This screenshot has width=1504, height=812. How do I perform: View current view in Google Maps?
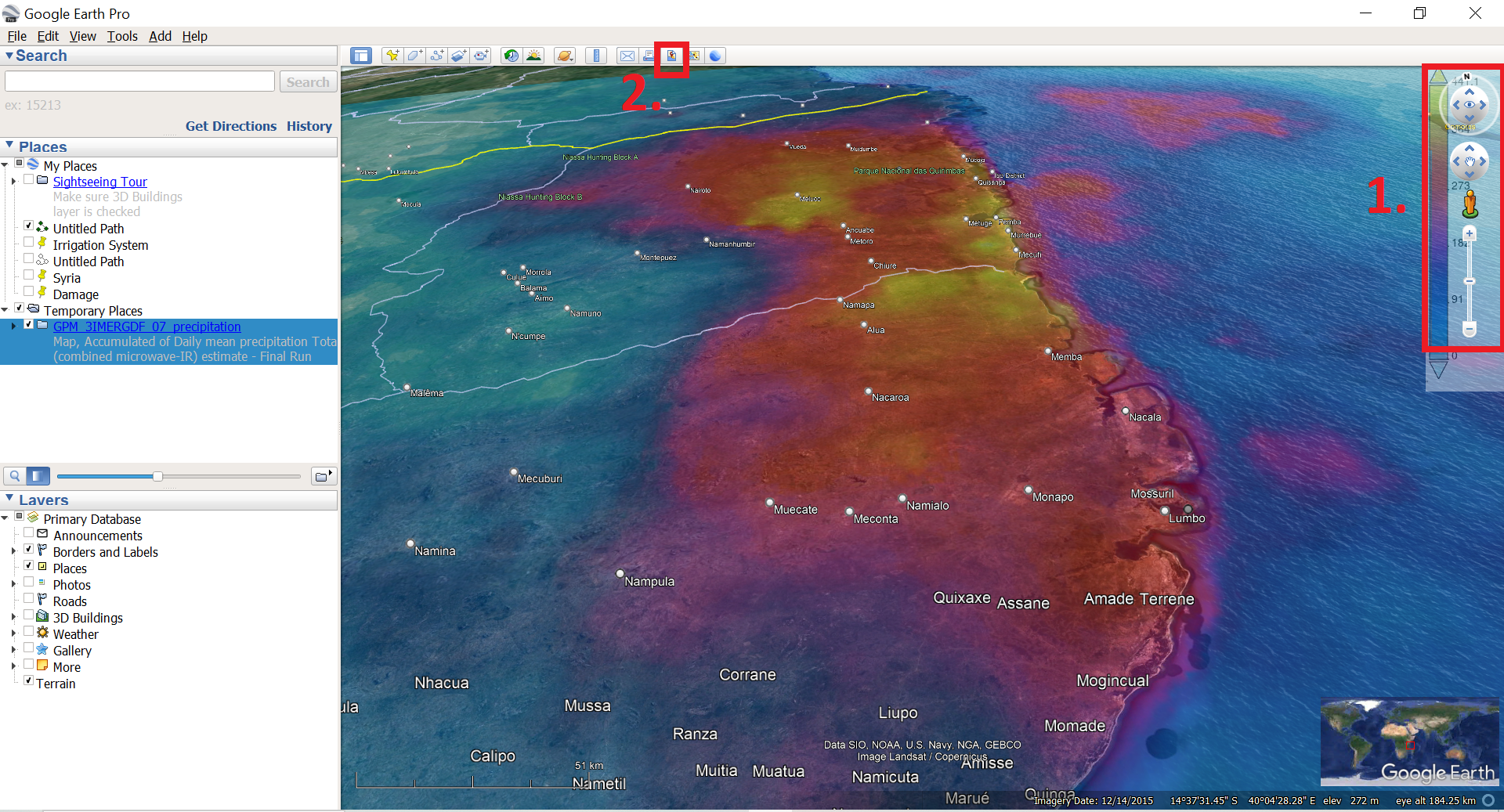(x=694, y=56)
